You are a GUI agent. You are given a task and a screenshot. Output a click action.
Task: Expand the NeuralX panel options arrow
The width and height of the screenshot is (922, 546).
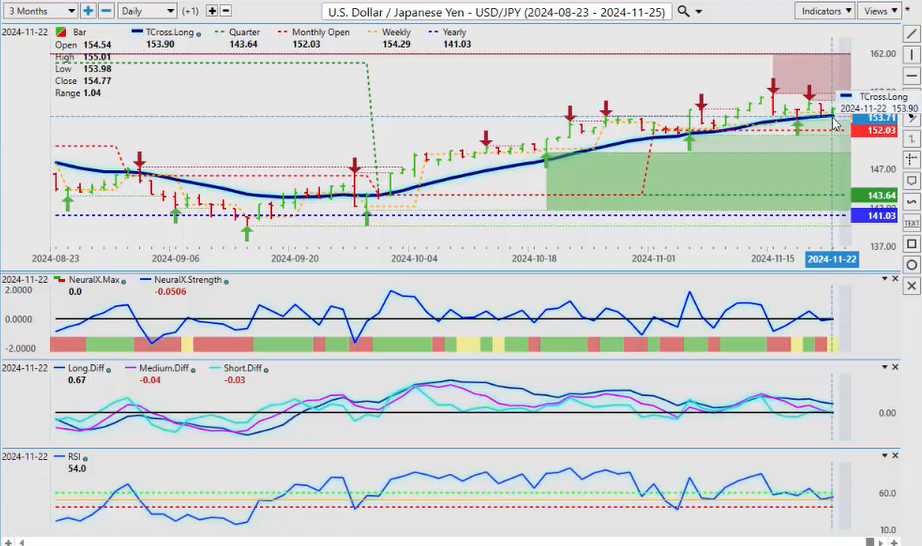tap(896, 277)
